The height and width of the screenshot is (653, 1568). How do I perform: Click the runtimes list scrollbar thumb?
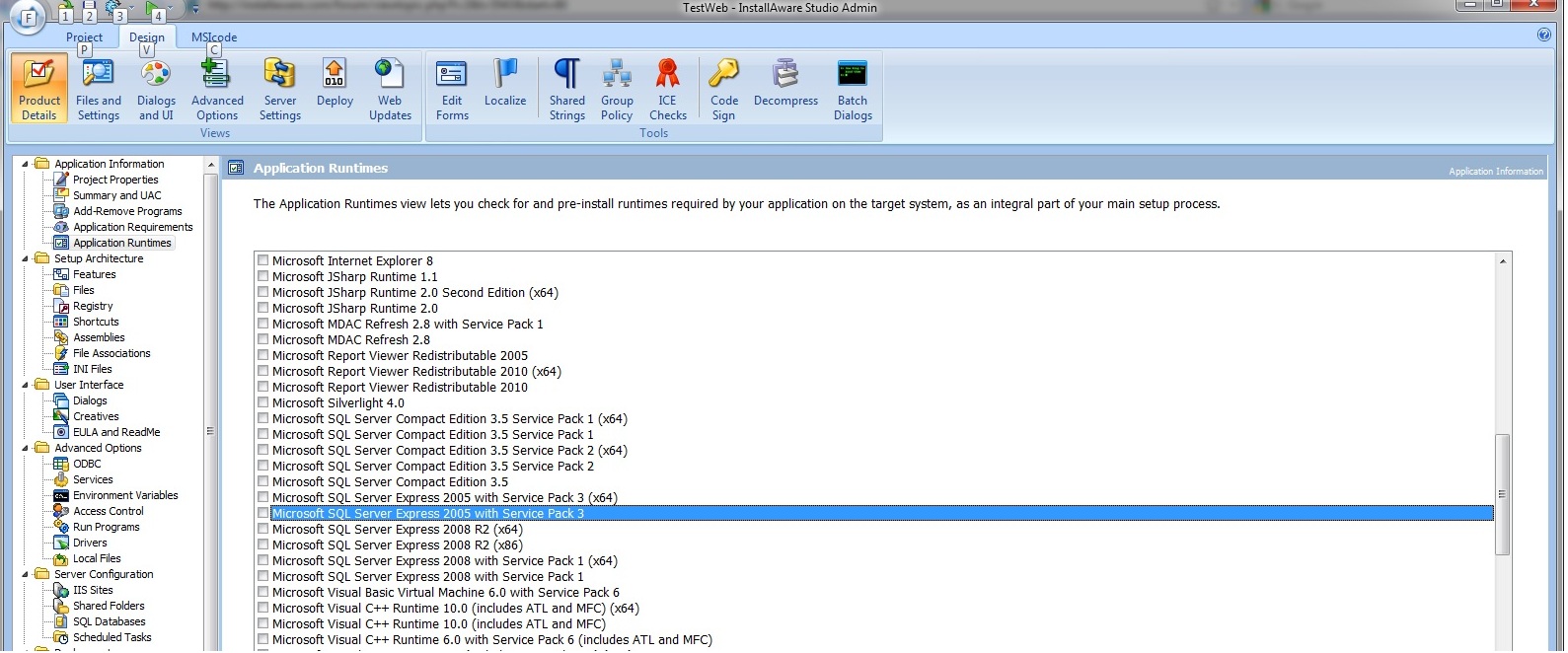[x=1503, y=494]
